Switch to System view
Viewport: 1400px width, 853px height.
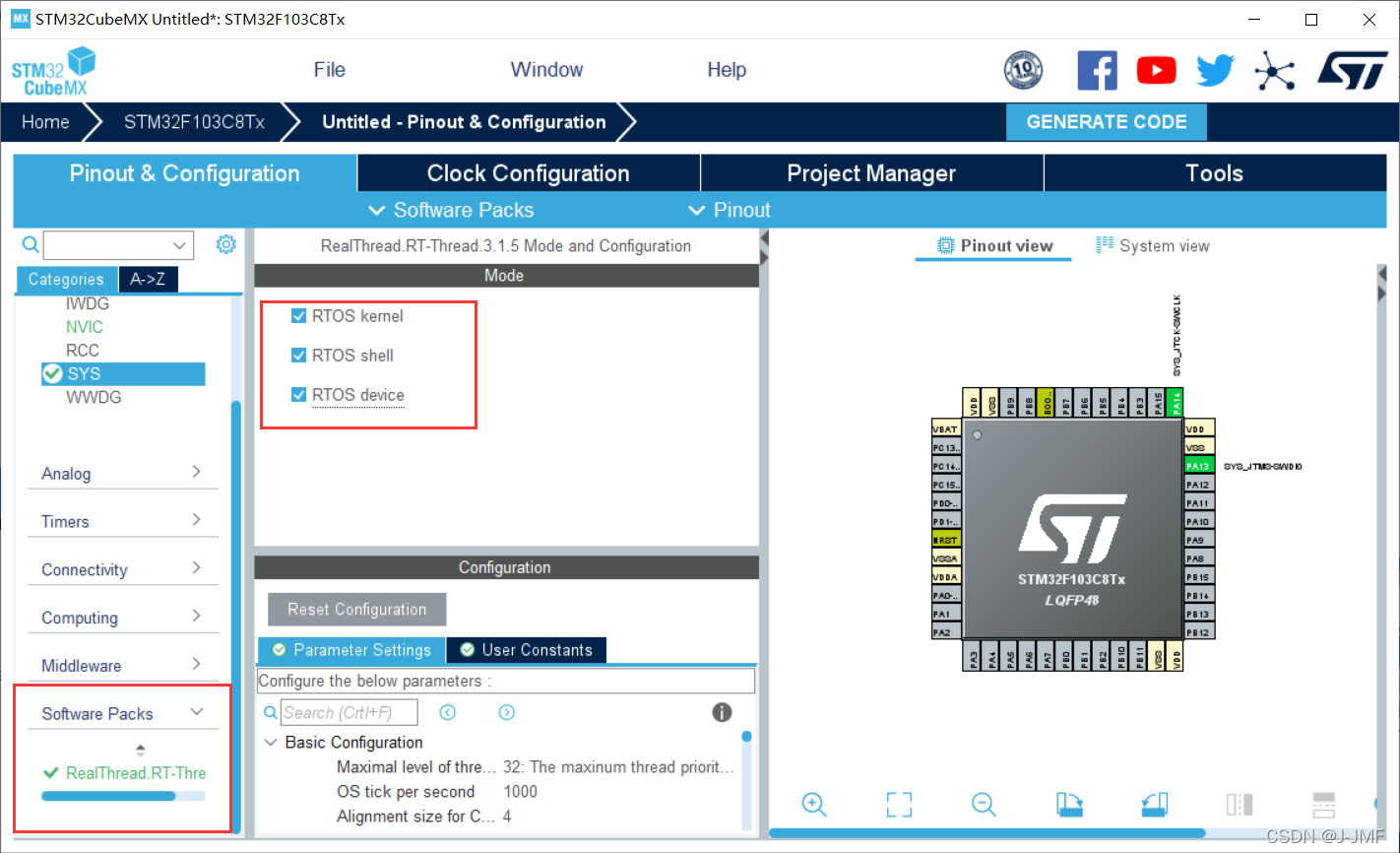tap(1153, 245)
